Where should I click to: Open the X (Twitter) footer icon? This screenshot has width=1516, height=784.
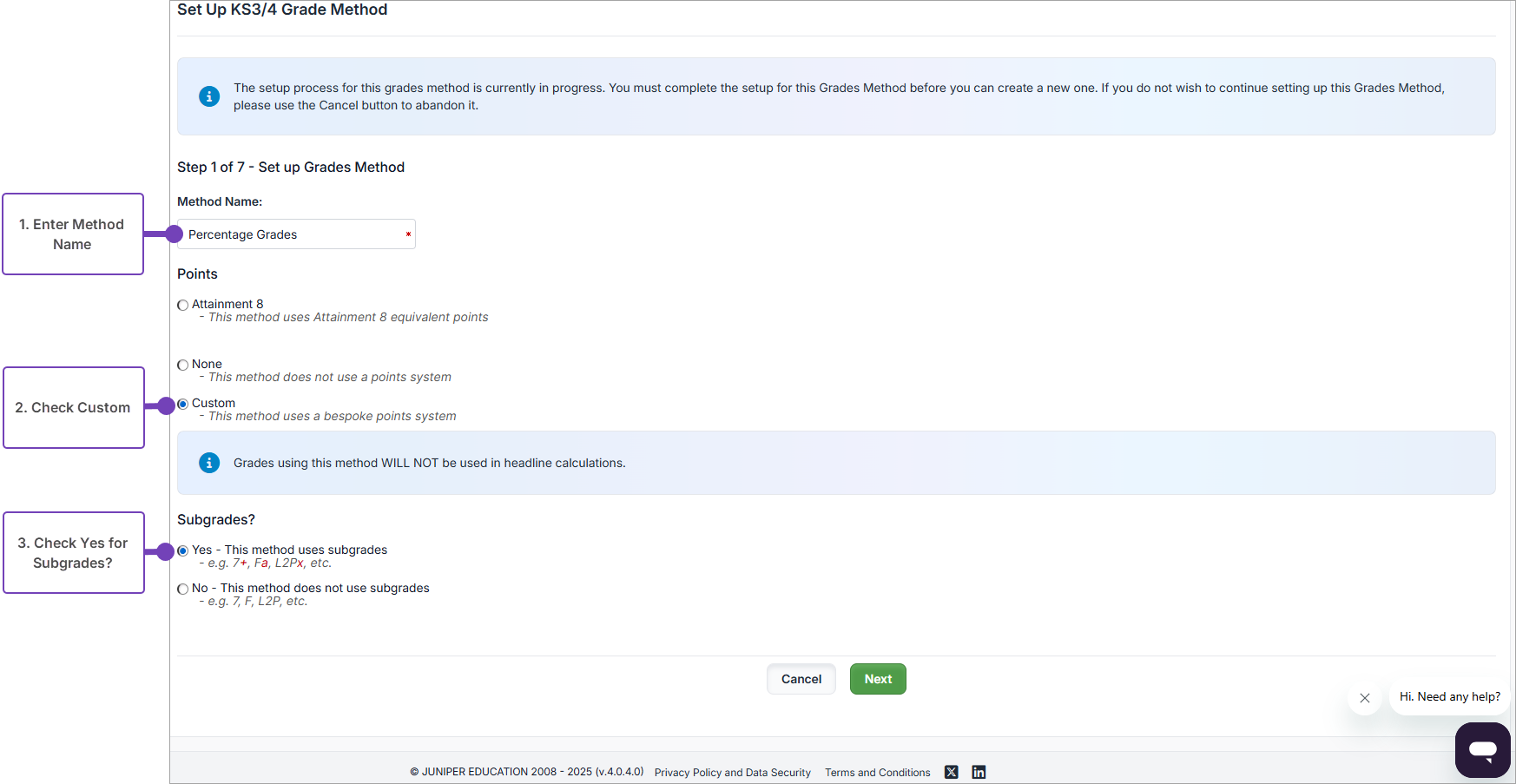[x=952, y=772]
